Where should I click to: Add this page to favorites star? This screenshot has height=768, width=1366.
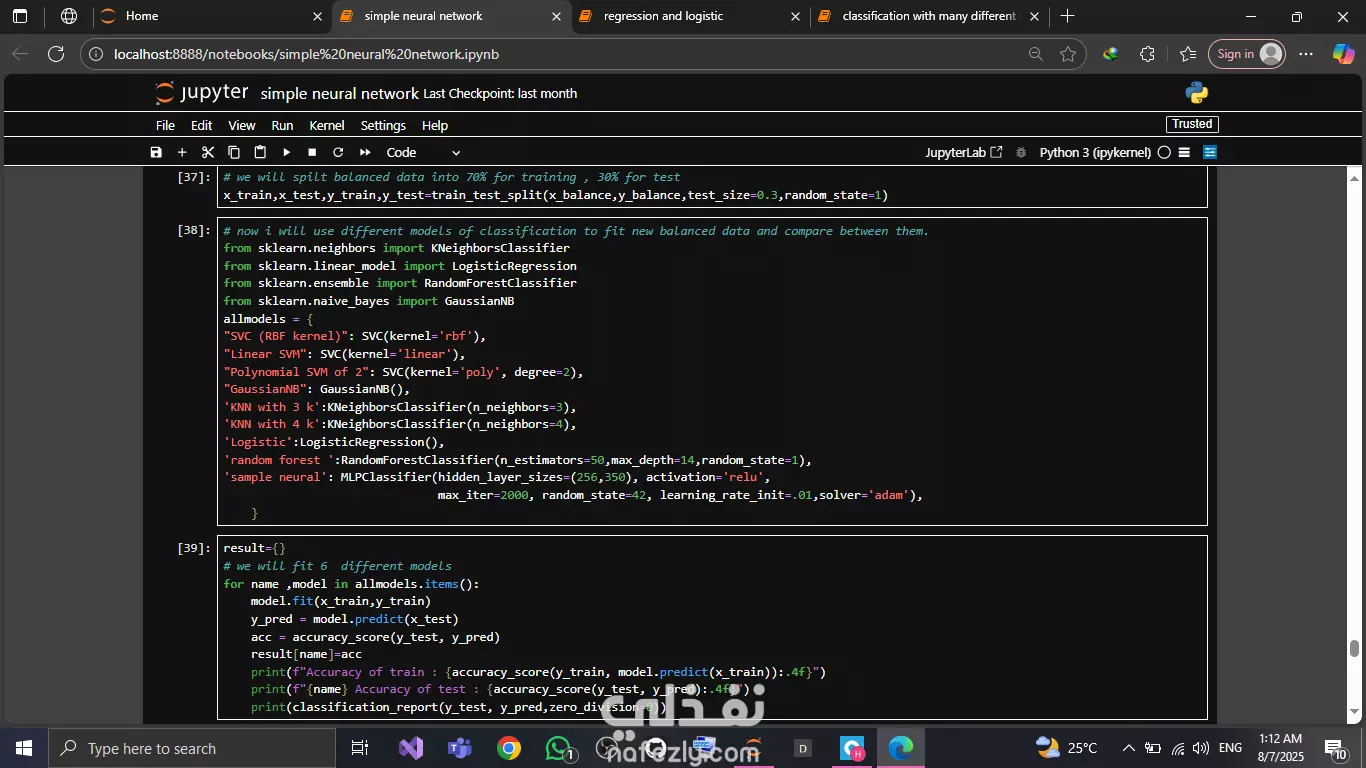coord(1068,54)
